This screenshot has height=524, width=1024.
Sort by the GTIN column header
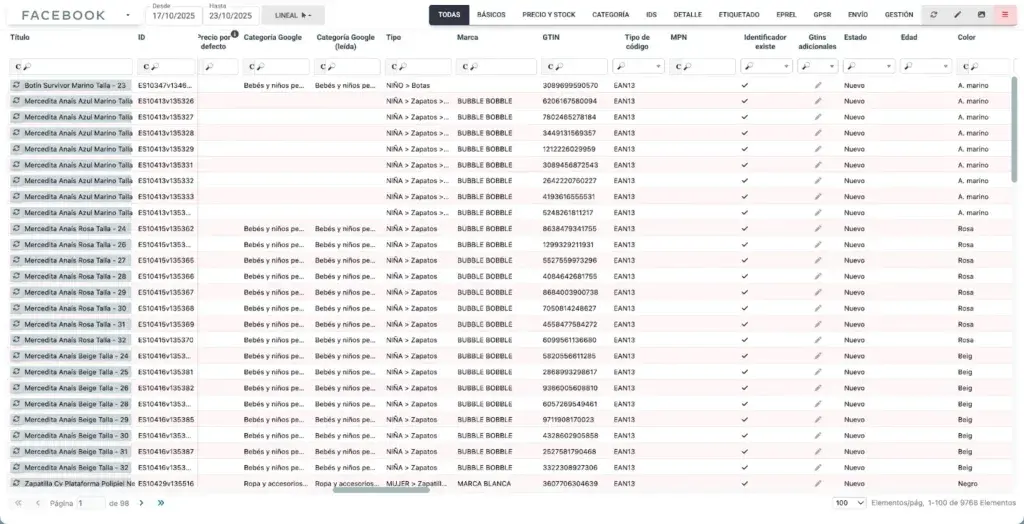point(551,38)
